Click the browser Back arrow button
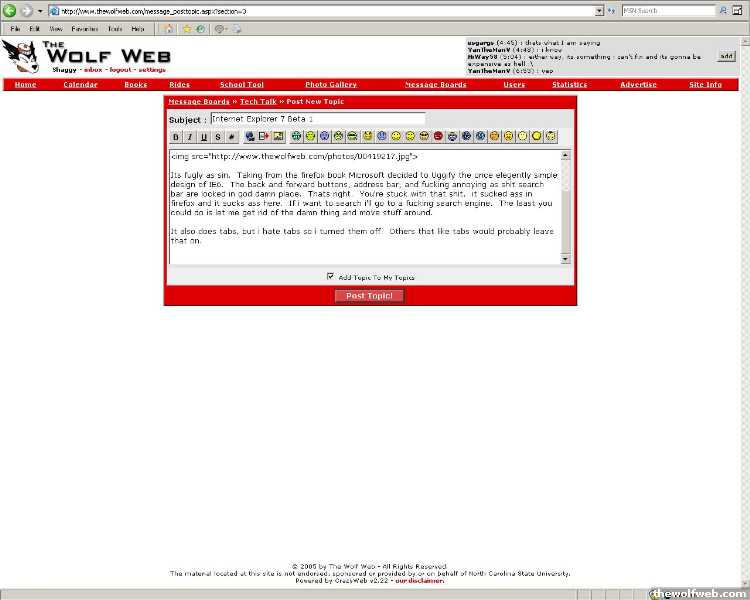Screen dimensions: 750x600 pos(9,11)
